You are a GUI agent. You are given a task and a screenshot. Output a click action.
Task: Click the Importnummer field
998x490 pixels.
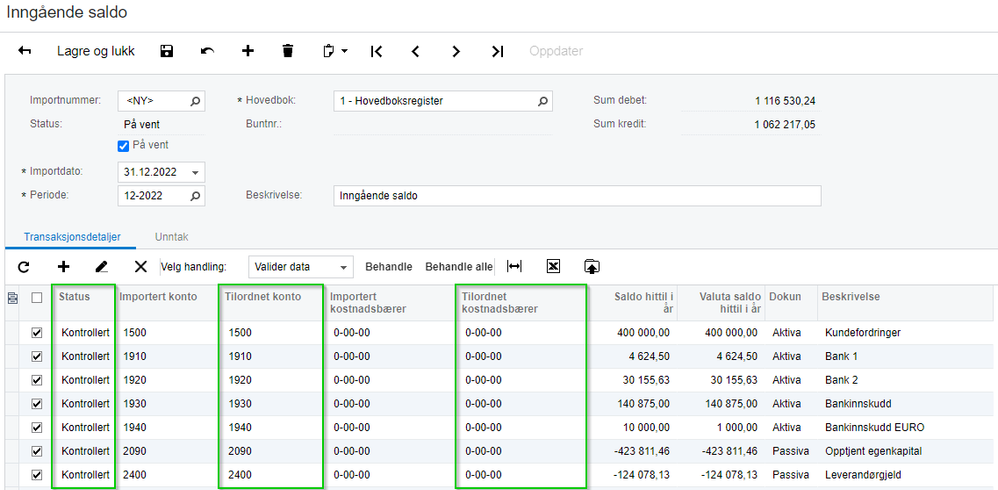(x=162, y=101)
